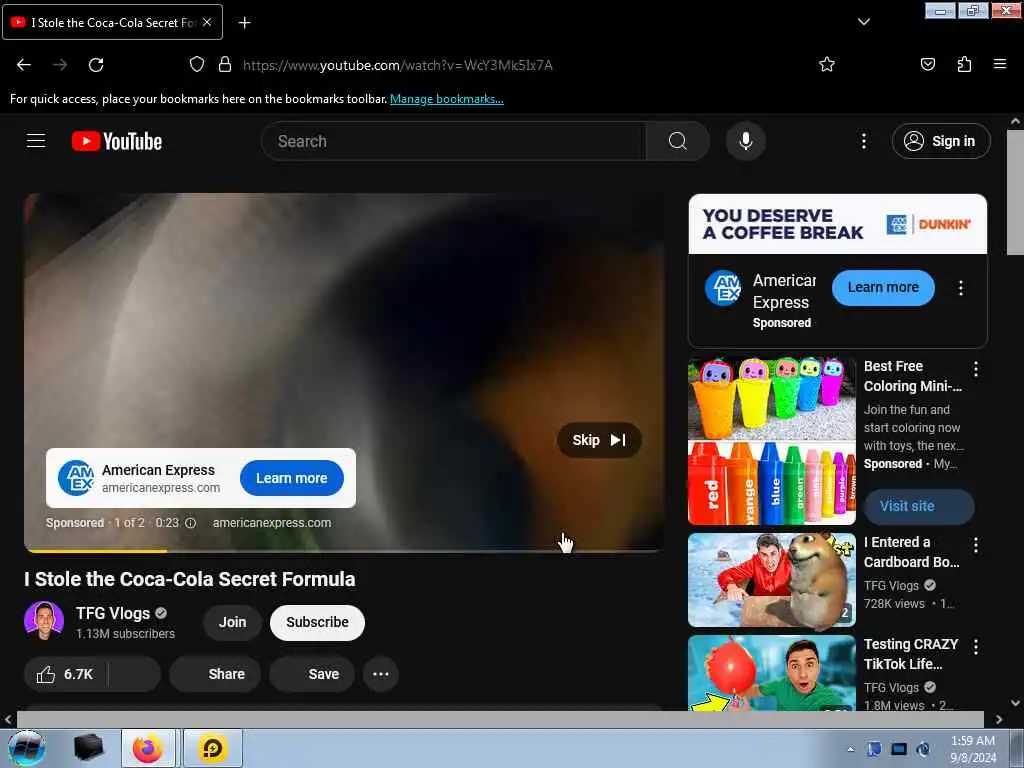Open a new browser tab
The image size is (1024, 768).
[244, 23]
